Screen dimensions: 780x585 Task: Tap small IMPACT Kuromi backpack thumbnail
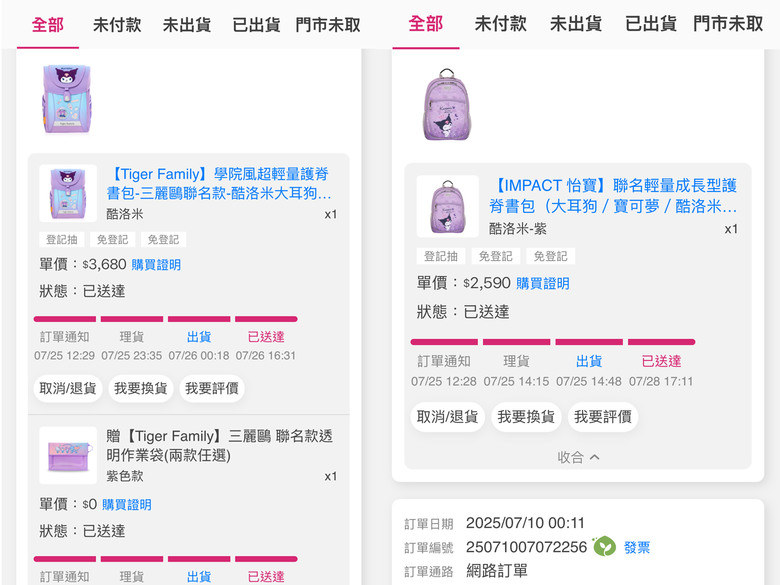pyautogui.click(x=448, y=206)
